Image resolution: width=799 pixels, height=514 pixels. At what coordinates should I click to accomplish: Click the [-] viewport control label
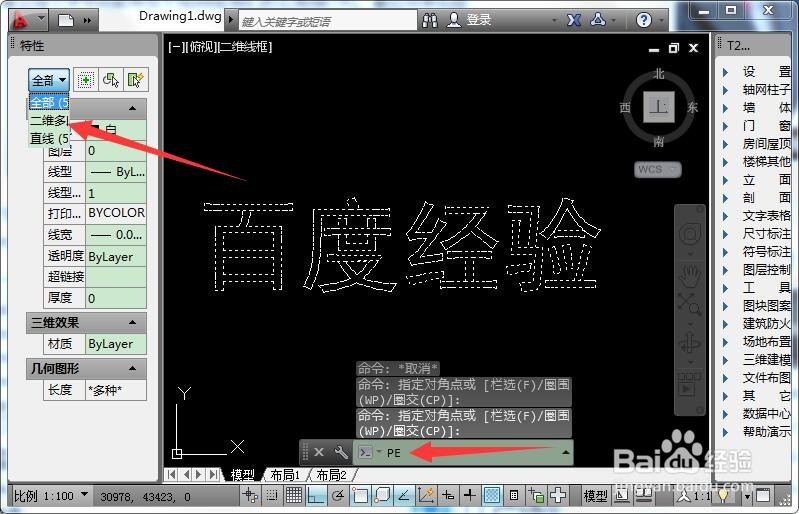pos(176,47)
